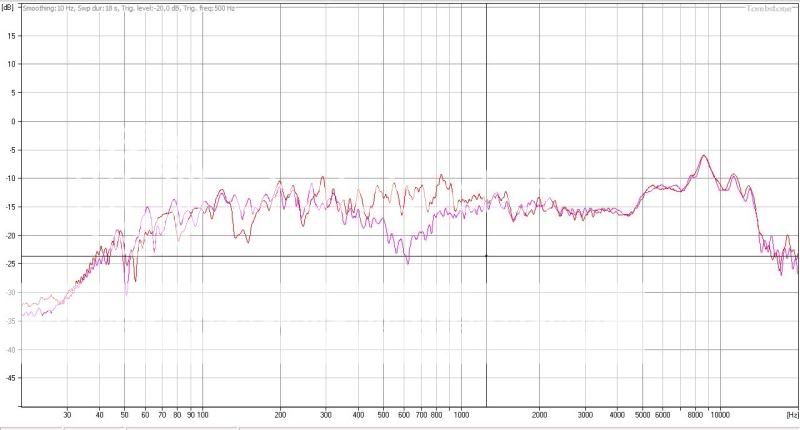Click the red curve's dip near 55 Hz
The image size is (800, 430).
(136, 281)
